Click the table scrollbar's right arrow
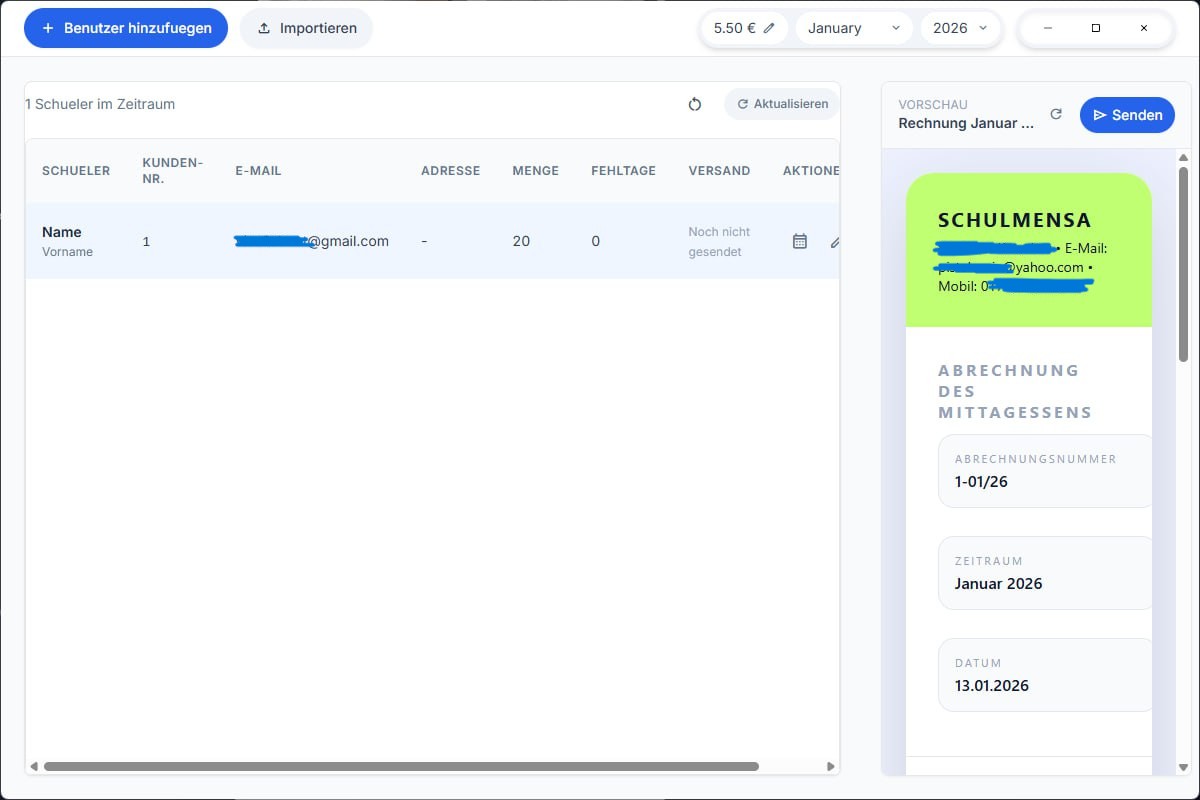This screenshot has height=800, width=1200. [831, 767]
